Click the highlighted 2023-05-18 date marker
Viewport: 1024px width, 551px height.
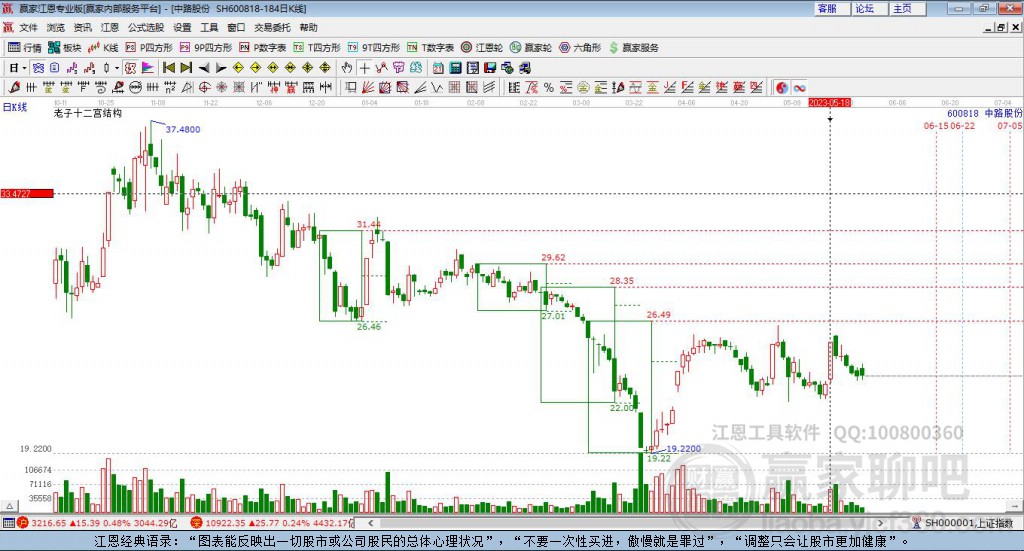pyautogui.click(x=829, y=103)
